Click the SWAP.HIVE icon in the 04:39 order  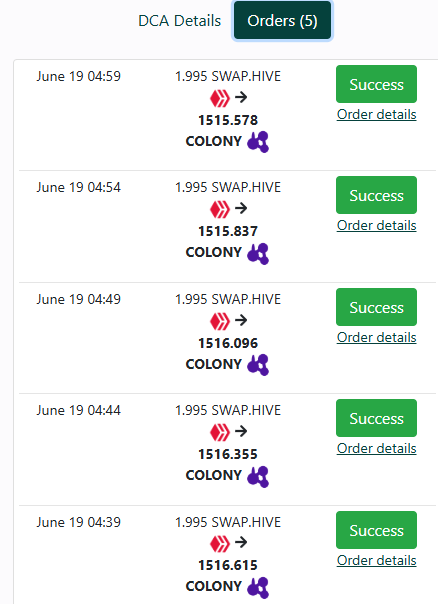pyautogui.click(x=220, y=543)
